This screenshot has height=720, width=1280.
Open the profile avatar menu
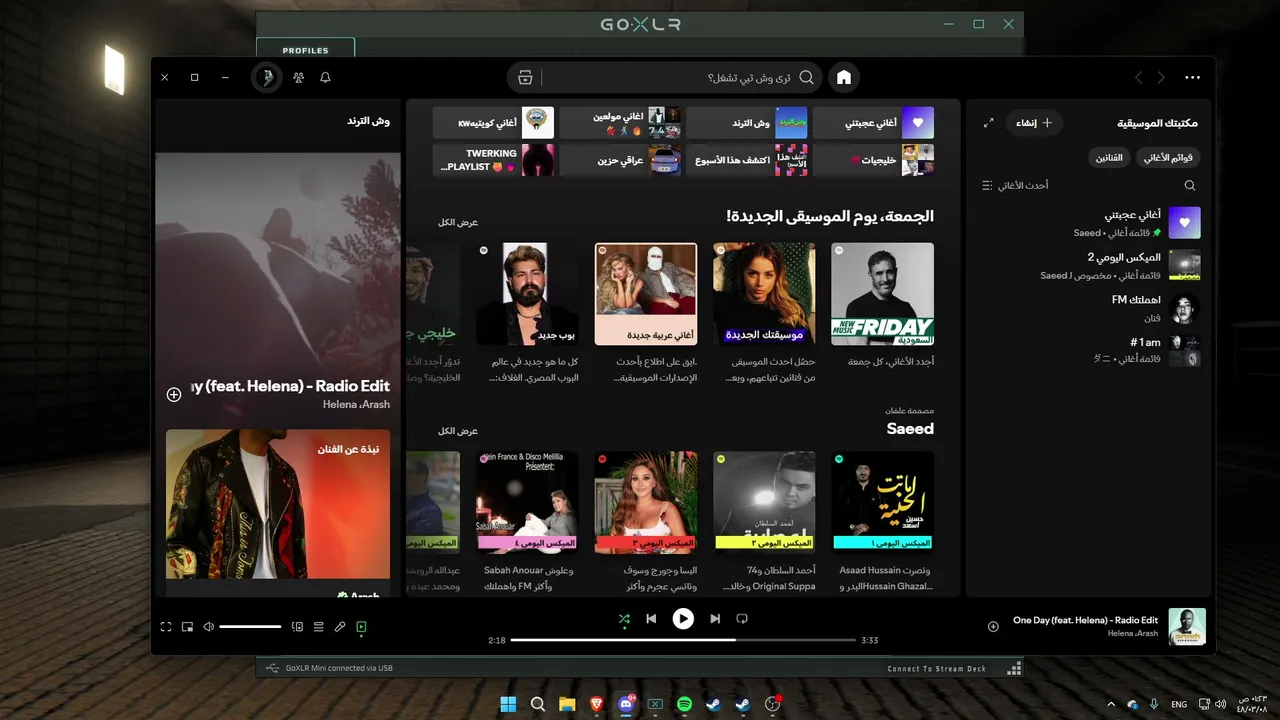coord(266,77)
